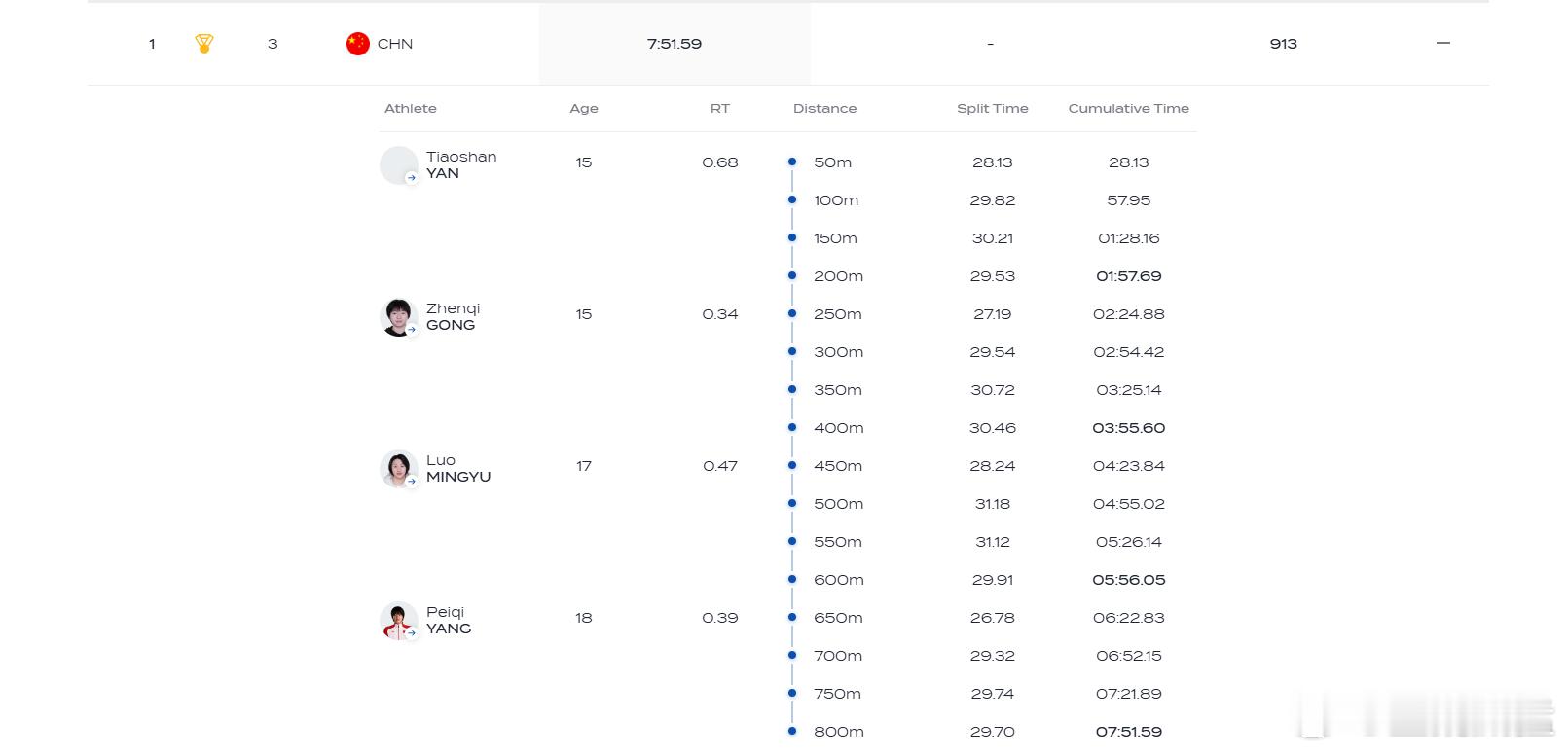1568x755 pixels.
Task: Open Peiqi YANG's profile photo
Action: coord(399,621)
